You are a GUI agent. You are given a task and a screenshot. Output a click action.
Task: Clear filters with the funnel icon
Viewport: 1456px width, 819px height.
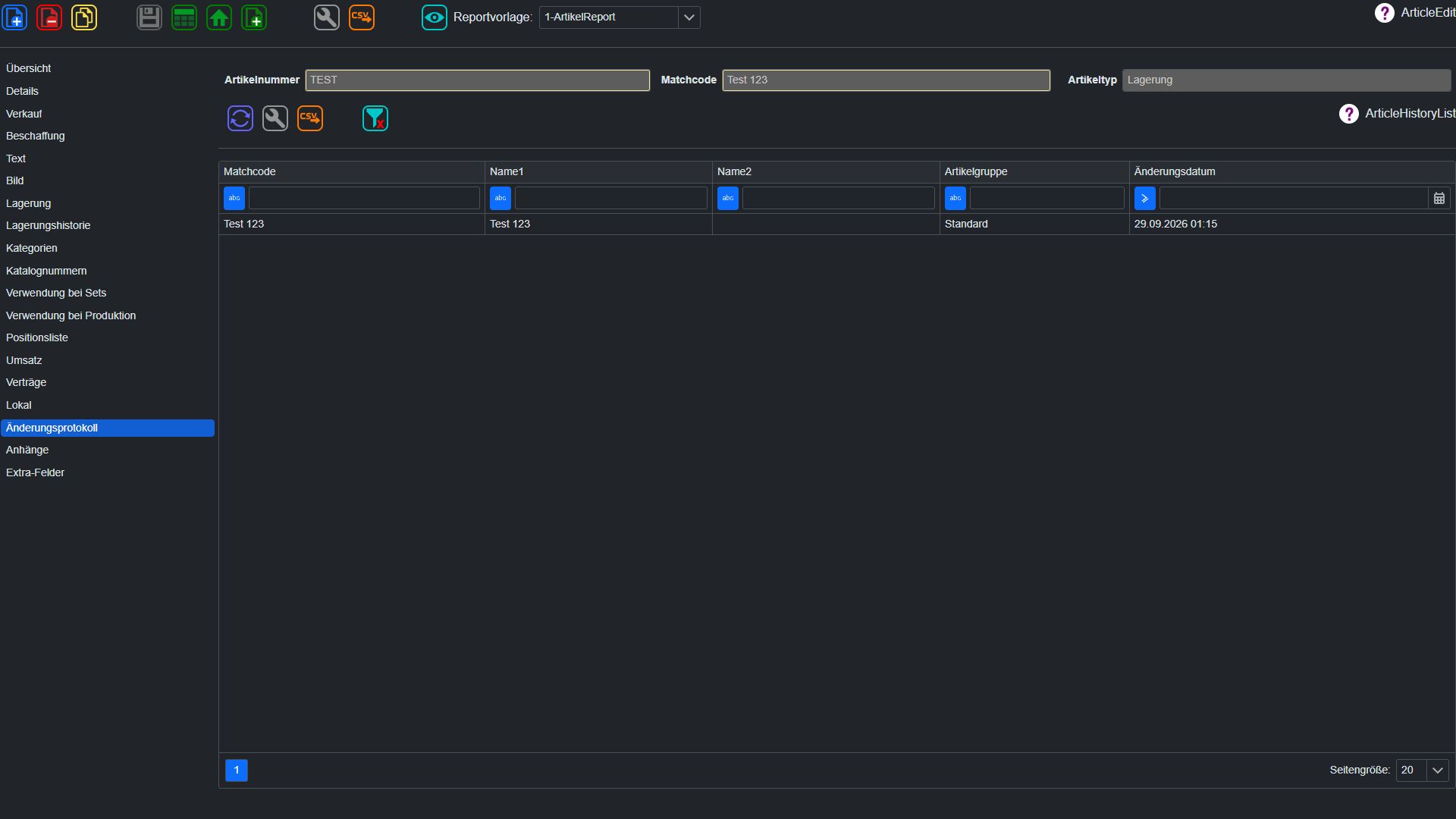click(375, 118)
